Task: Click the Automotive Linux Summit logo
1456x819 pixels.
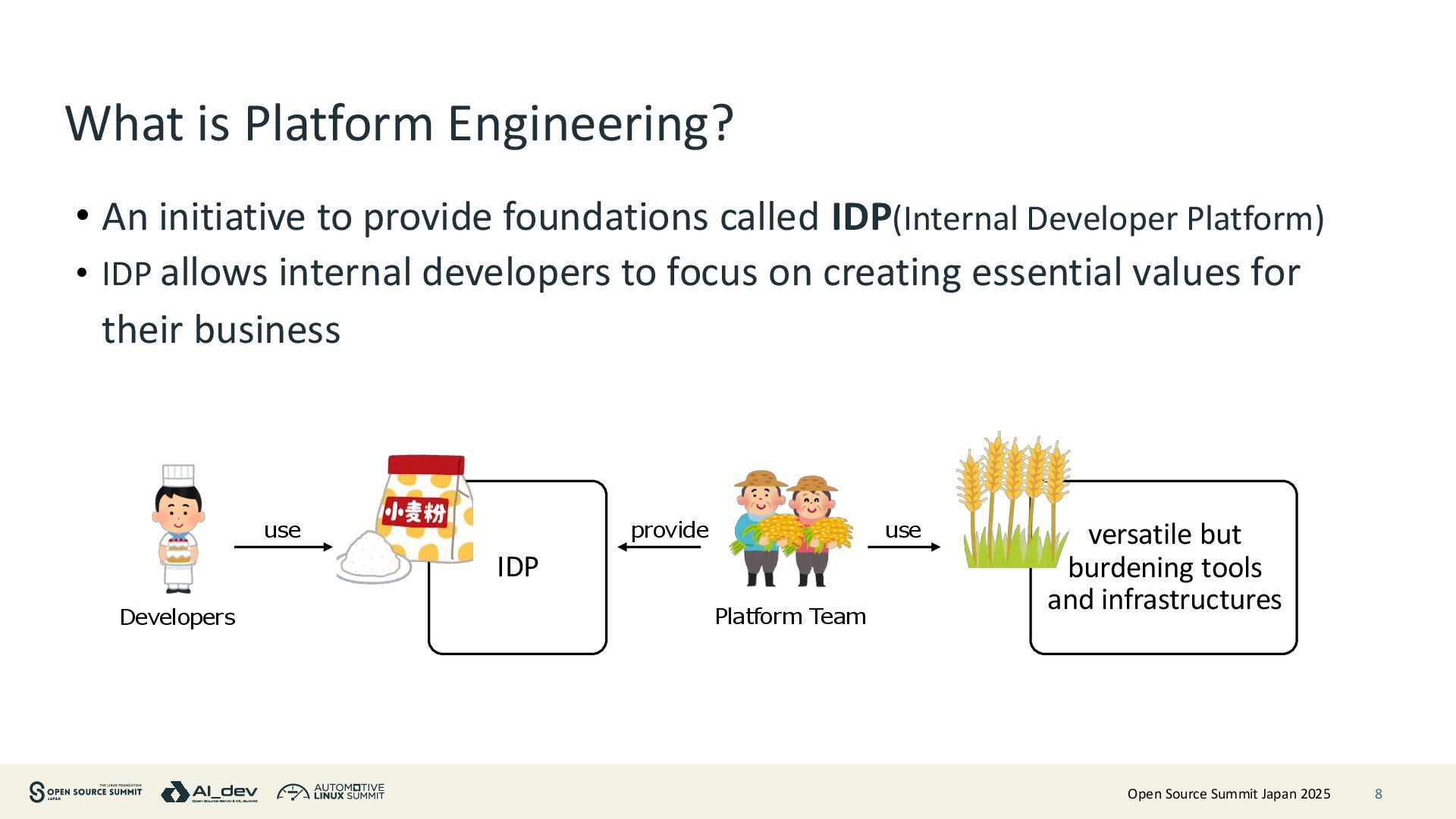Action: click(331, 792)
